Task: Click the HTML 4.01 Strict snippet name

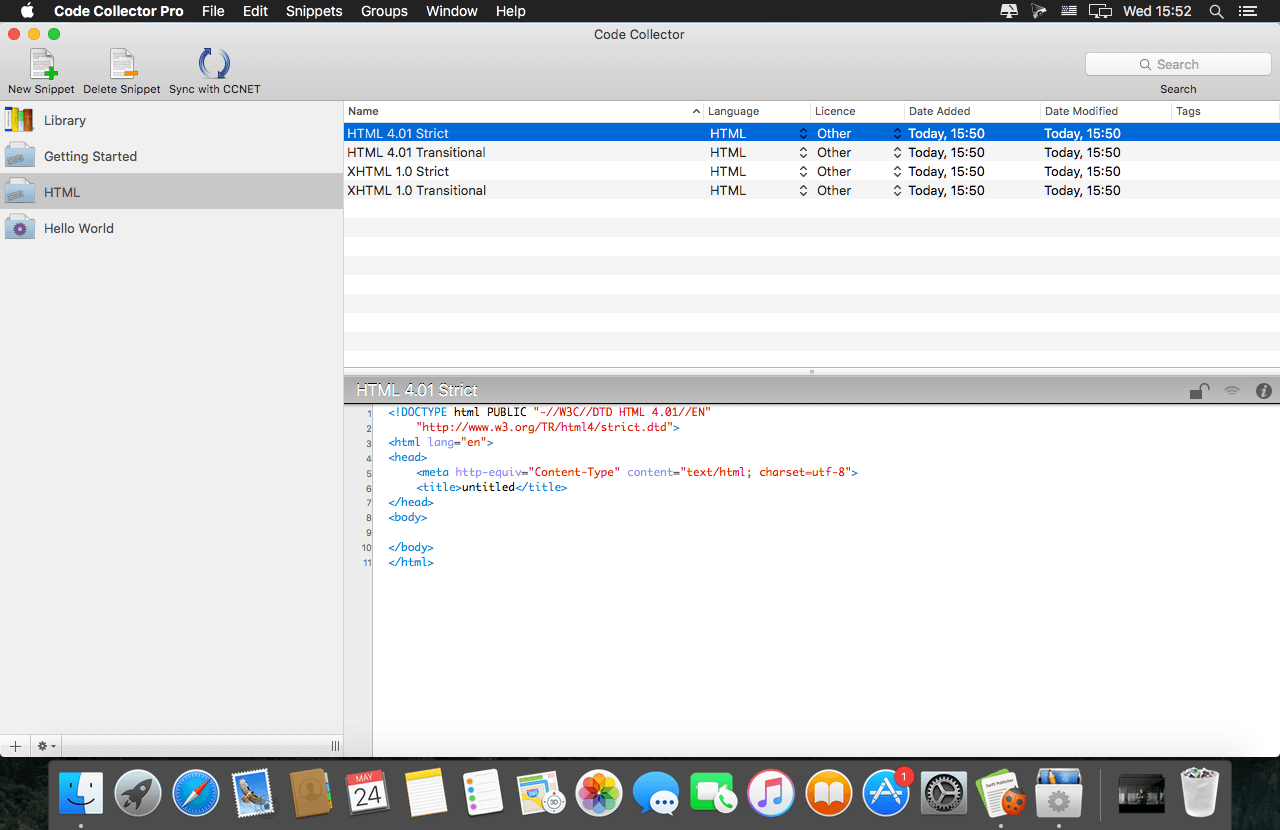Action: coord(398,133)
